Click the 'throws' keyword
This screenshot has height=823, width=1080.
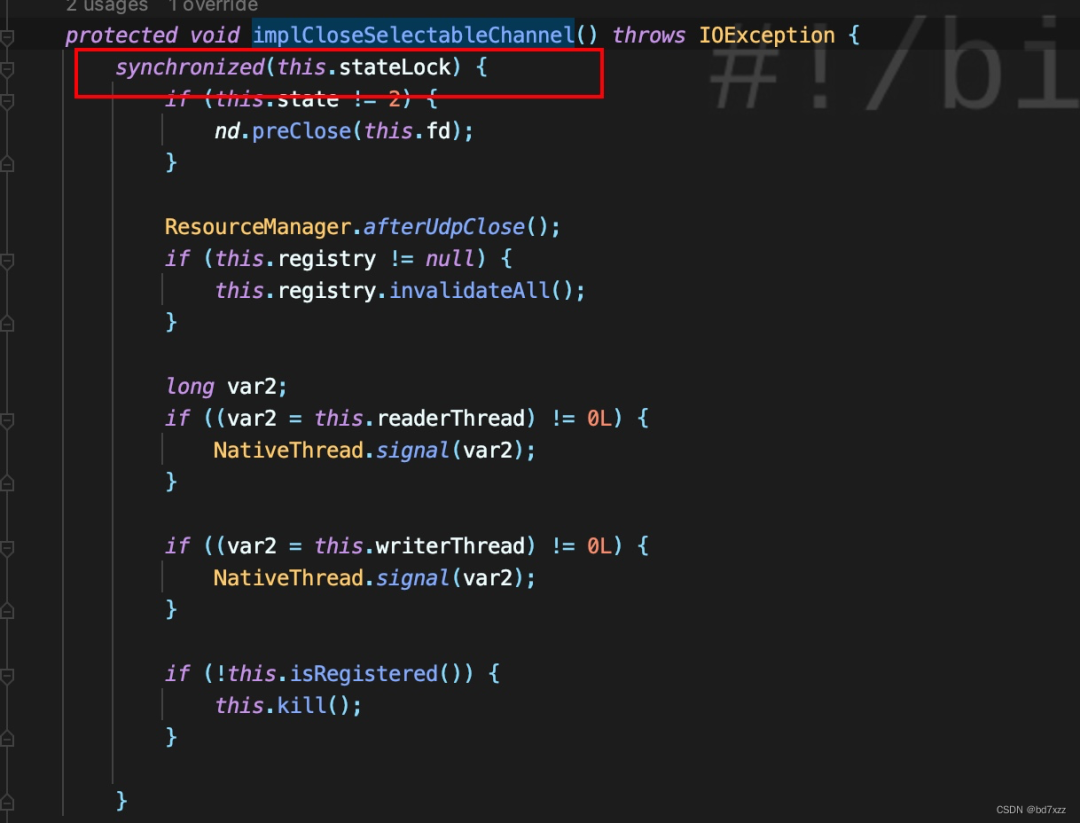tap(649, 35)
